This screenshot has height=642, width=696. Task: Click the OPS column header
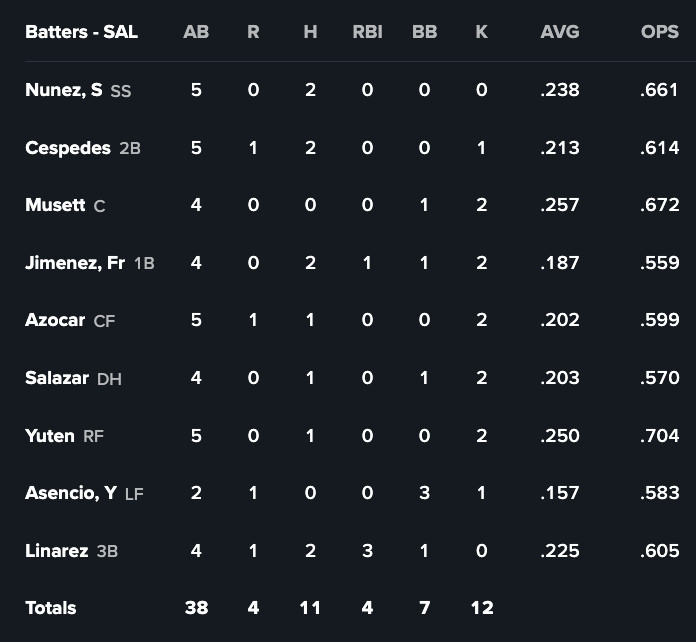point(659,32)
